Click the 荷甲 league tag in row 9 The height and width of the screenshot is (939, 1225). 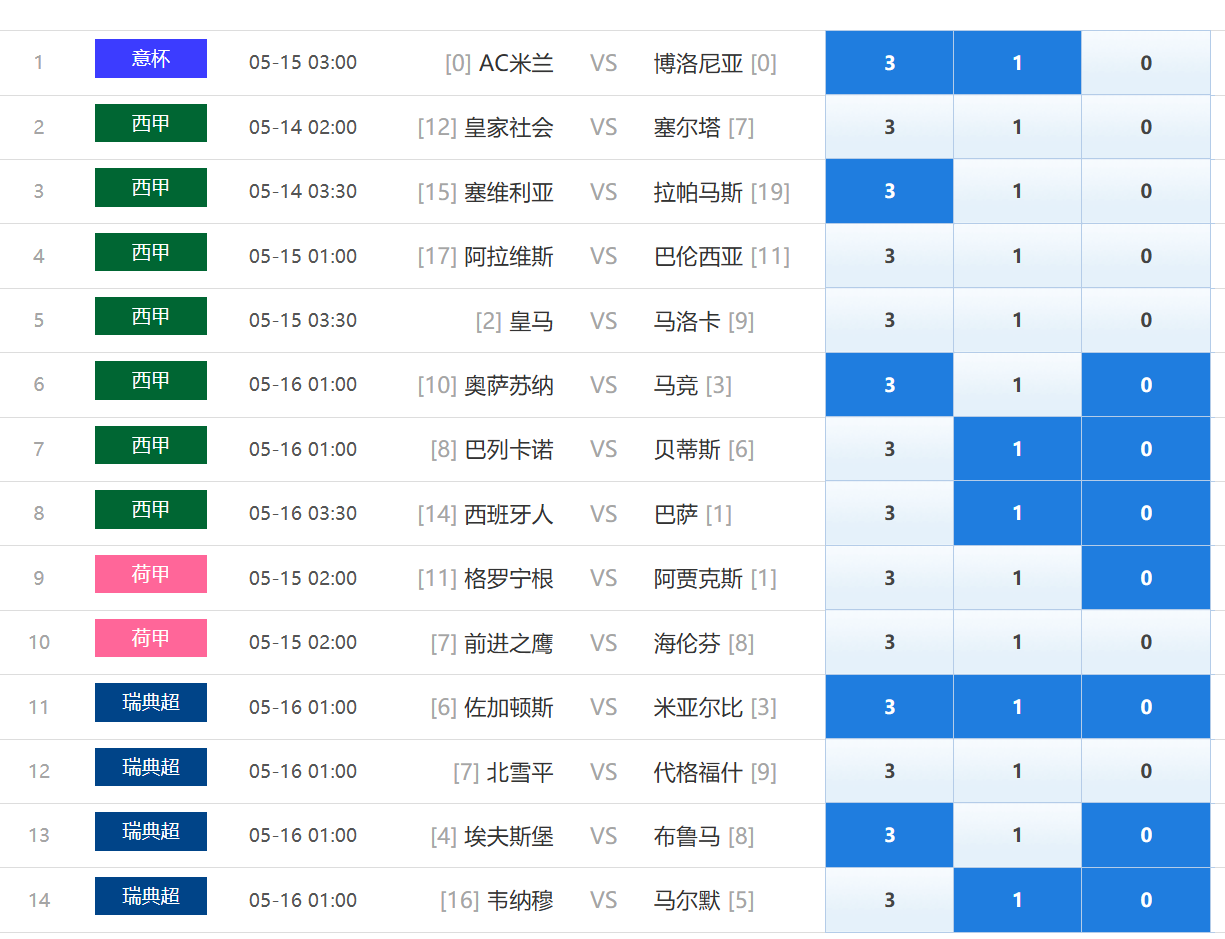(151, 574)
